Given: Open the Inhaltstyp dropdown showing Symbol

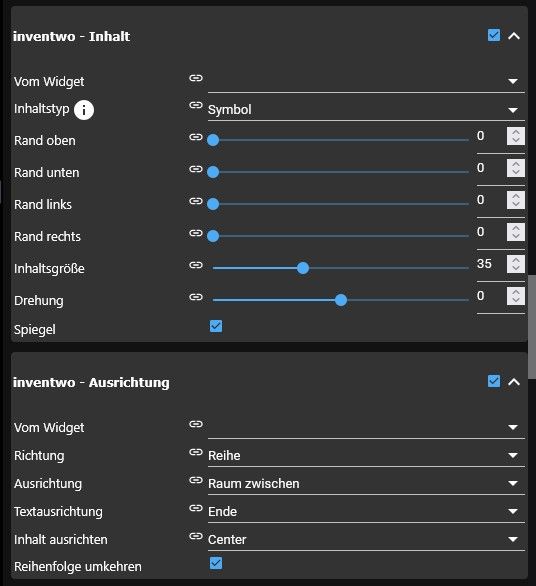Looking at the screenshot, I should click(366, 110).
